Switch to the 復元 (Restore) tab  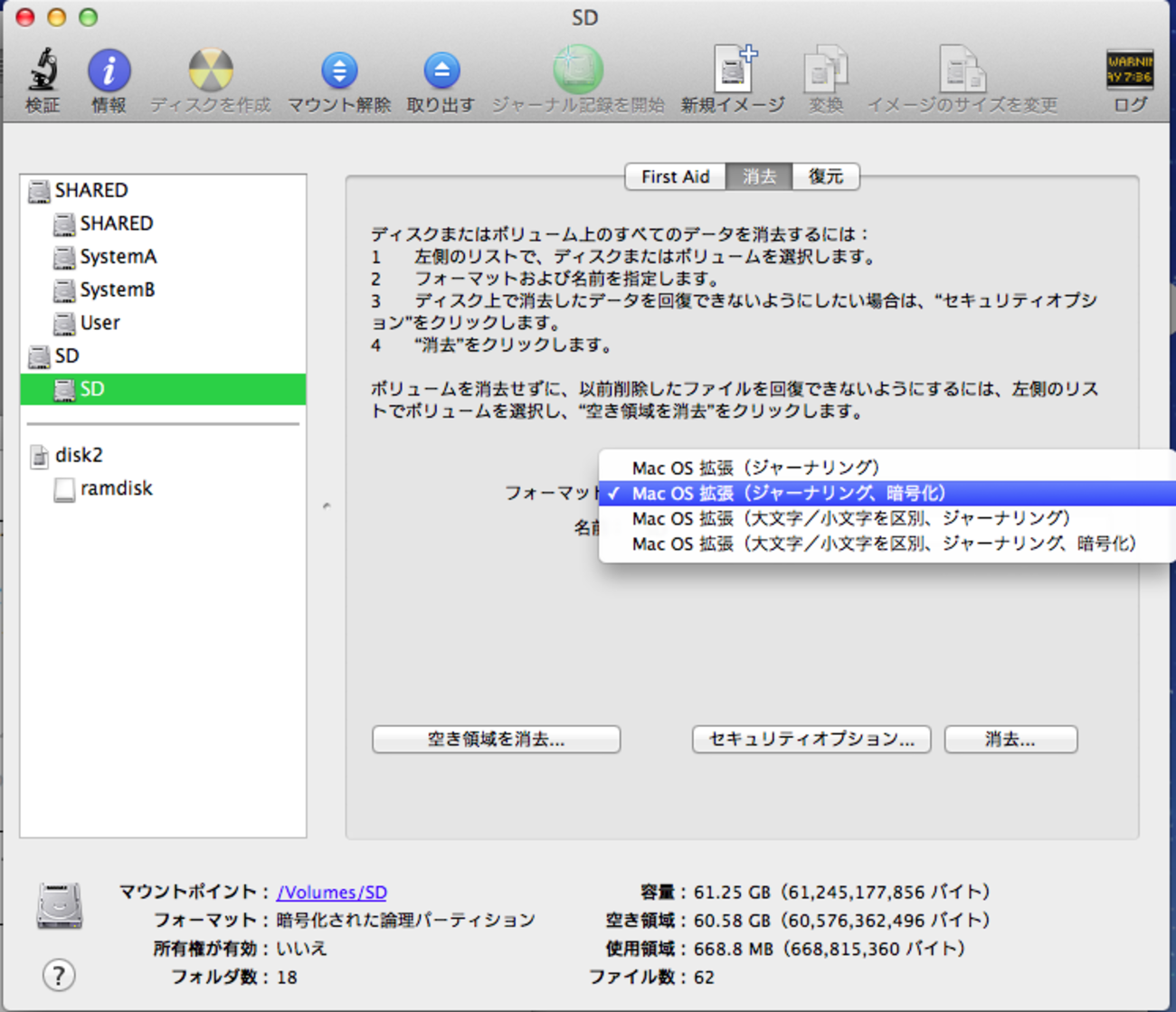[825, 176]
